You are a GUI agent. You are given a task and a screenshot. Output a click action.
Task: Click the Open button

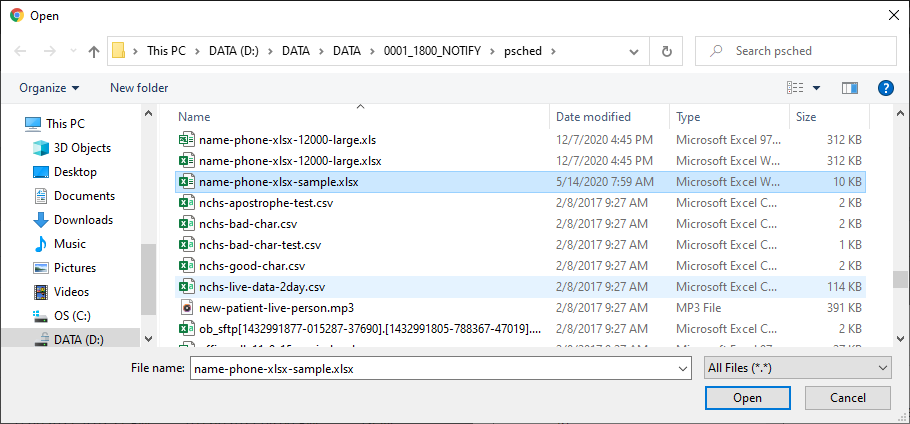point(746,398)
